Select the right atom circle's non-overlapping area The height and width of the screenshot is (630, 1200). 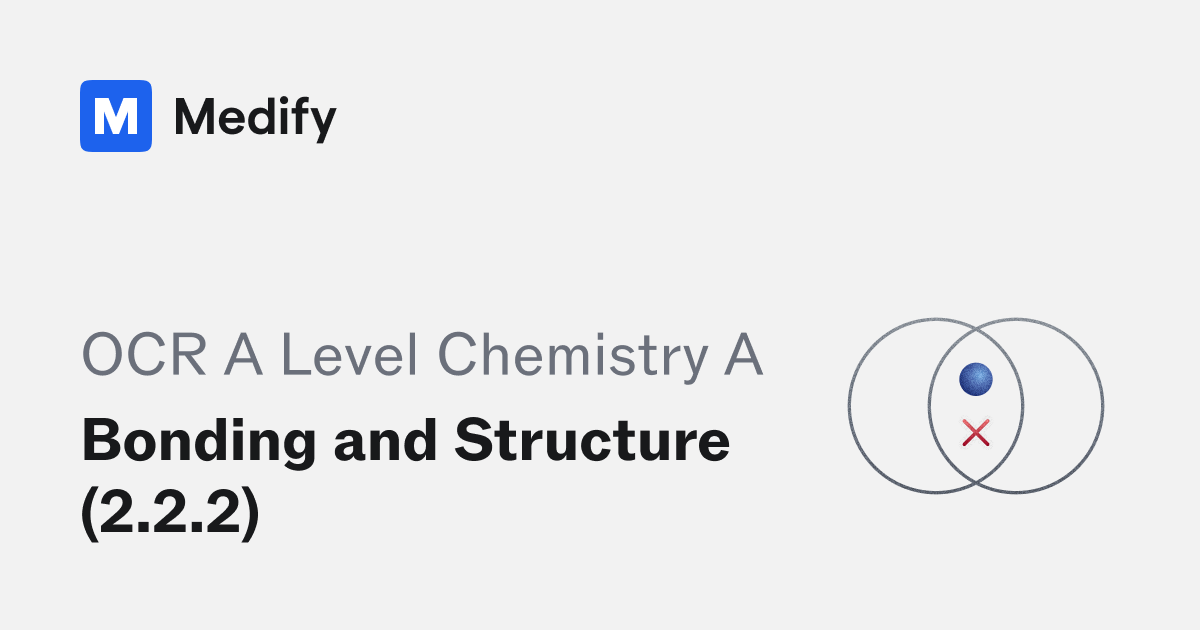[1063, 407]
